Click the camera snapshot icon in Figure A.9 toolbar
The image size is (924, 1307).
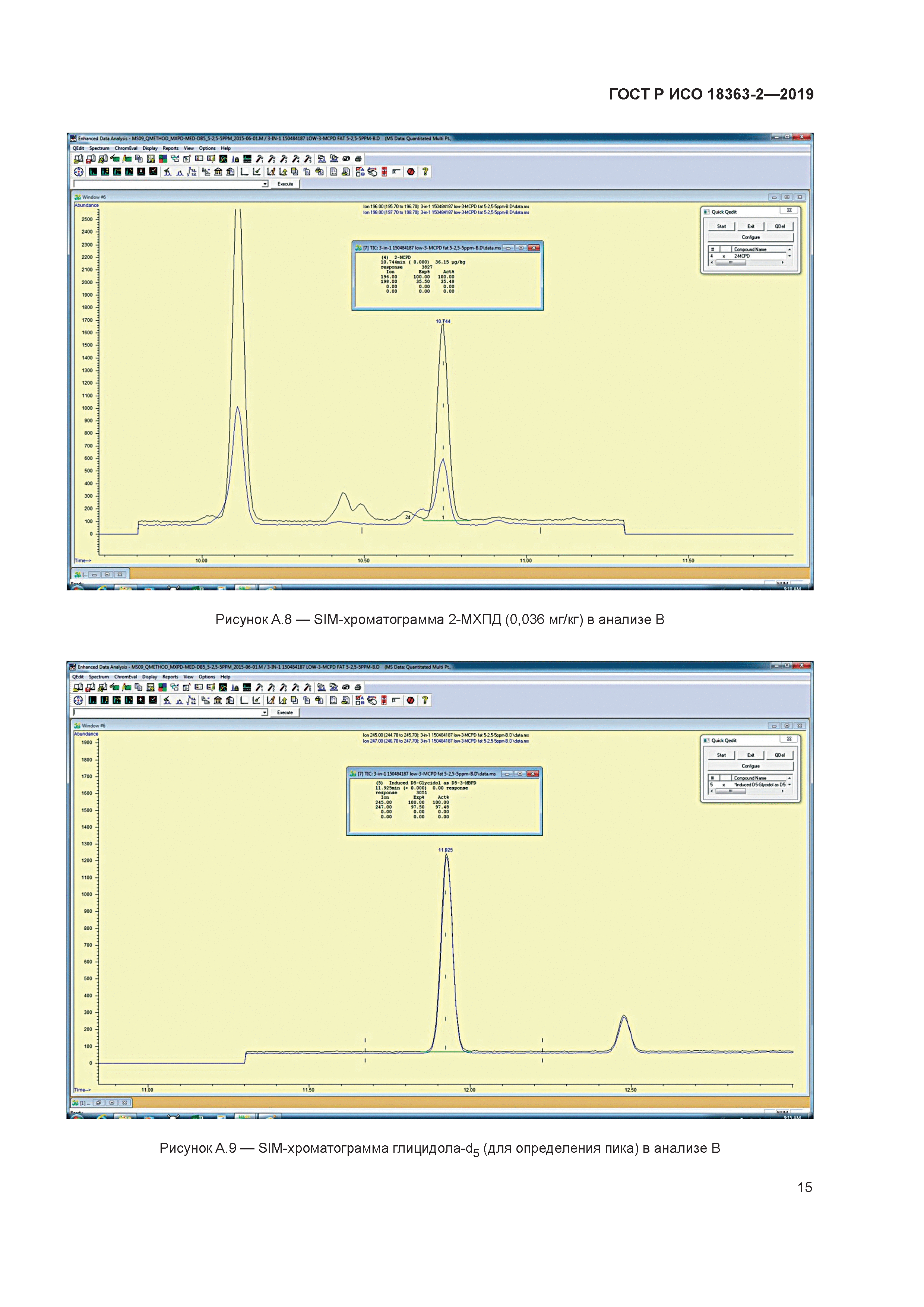point(346,688)
